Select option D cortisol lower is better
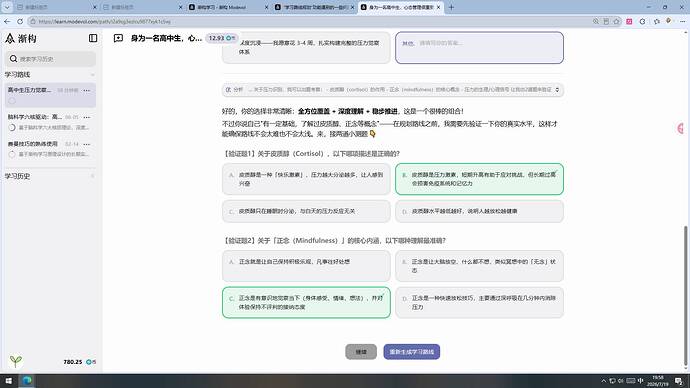The width and height of the screenshot is (690, 388). pos(479,211)
